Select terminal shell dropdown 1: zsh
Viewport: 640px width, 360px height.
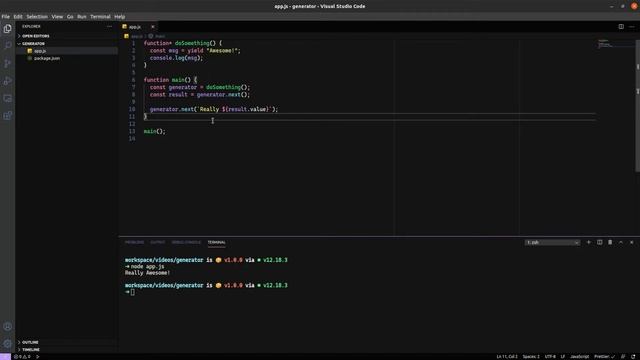552,242
